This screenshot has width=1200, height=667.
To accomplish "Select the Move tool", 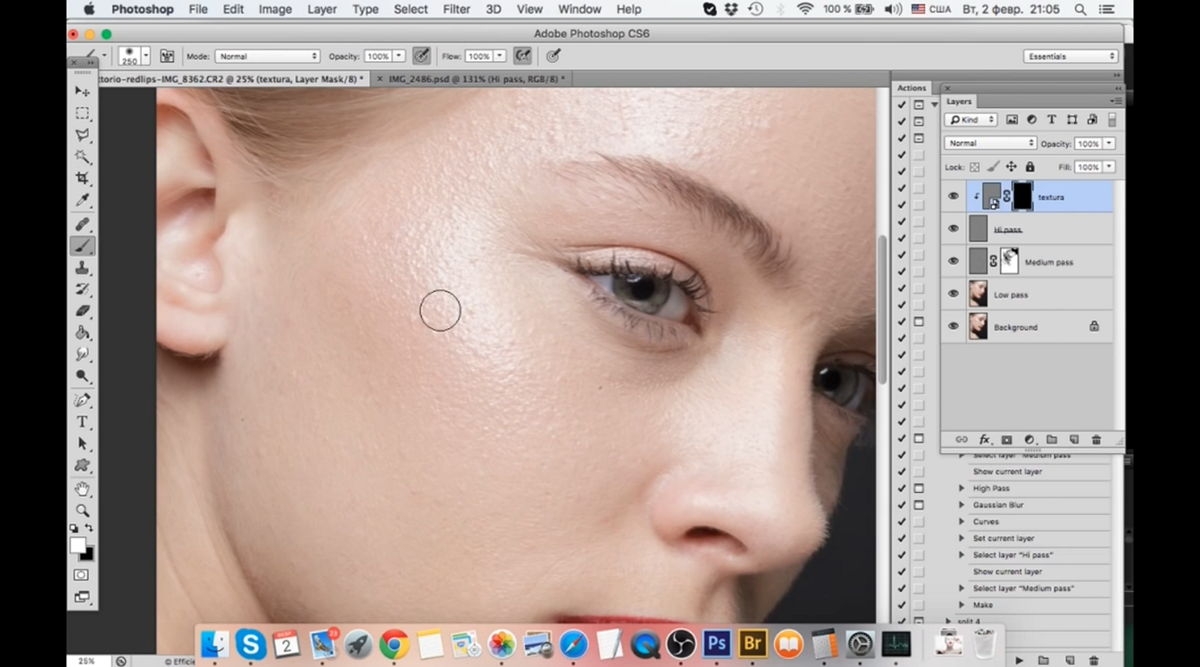I will point(83,91).
